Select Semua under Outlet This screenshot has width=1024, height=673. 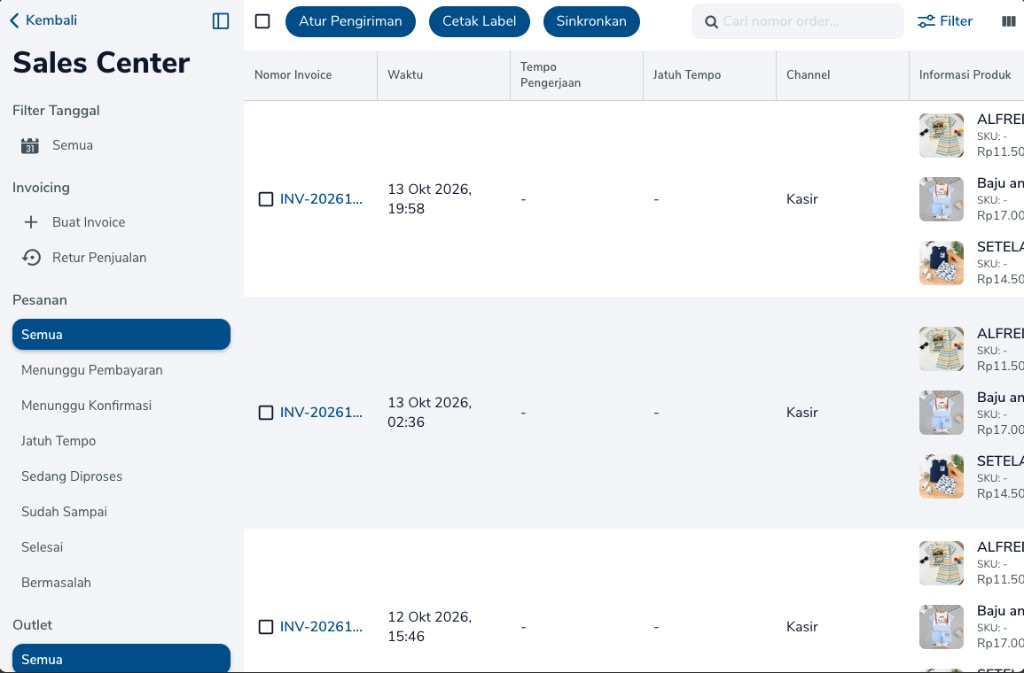[121, 659]
